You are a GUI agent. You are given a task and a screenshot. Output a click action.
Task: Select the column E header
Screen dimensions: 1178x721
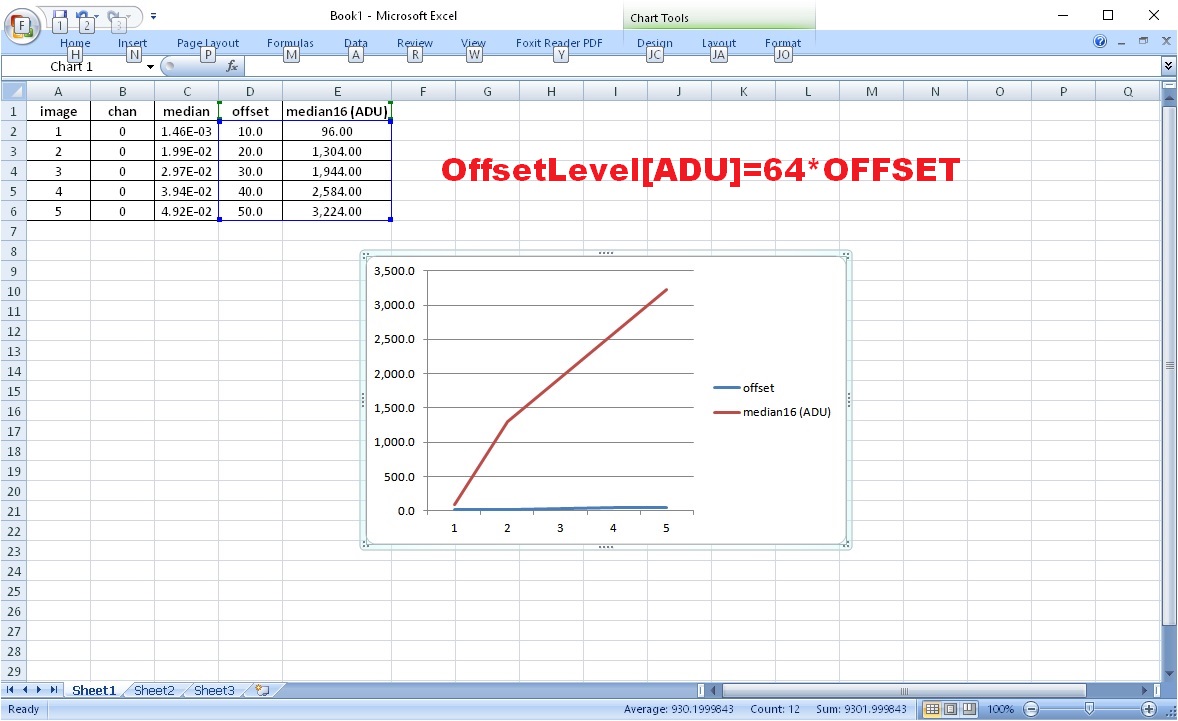(337, 91)
